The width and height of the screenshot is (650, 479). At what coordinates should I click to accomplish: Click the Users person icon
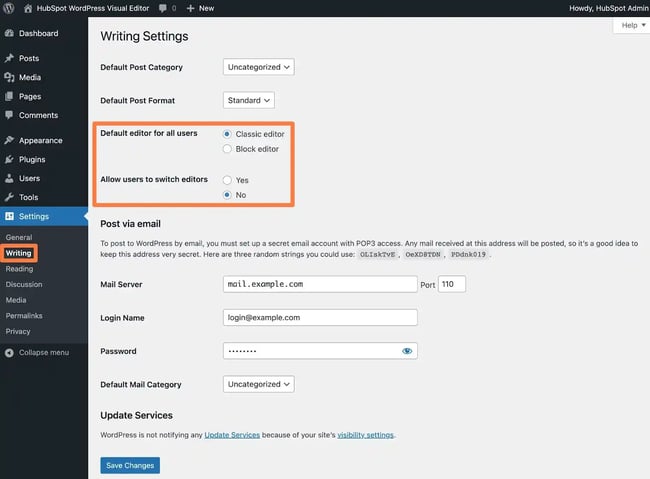(9, 178)
